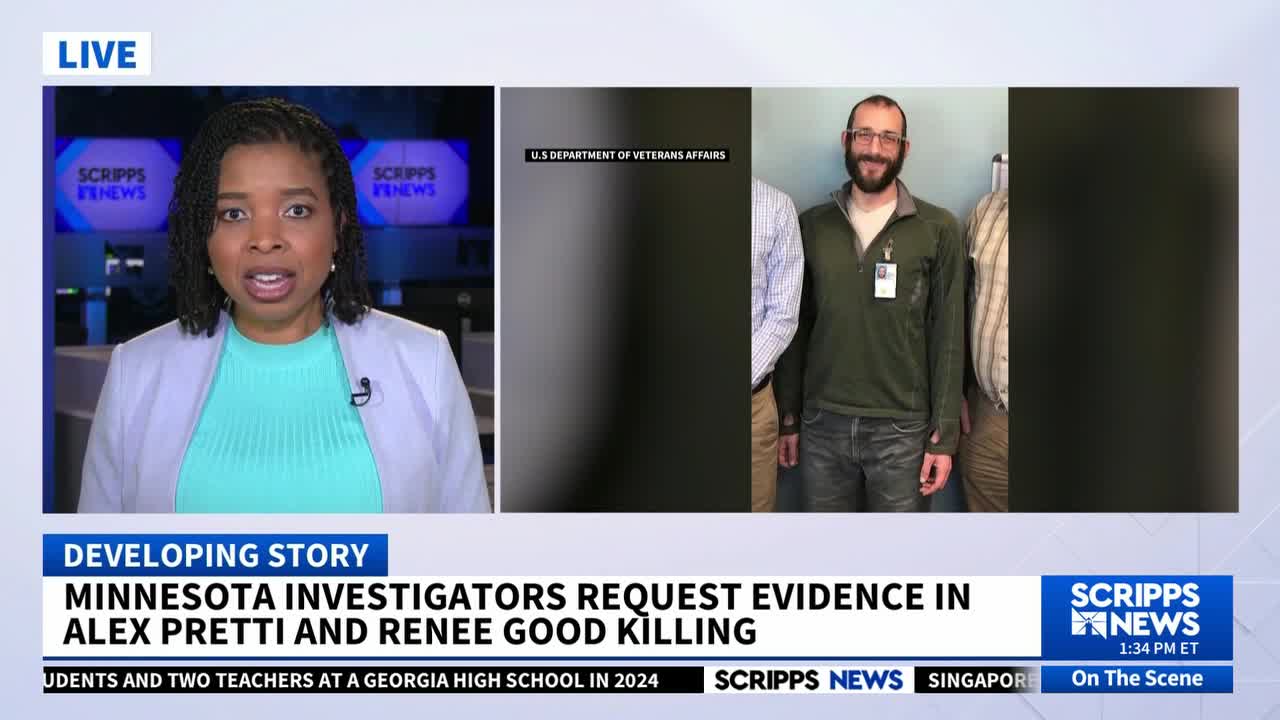Click the Scripps News logo beside the headline
Image resolution: width=1280 pixels, height=720 pixels.
point(1136,609)
